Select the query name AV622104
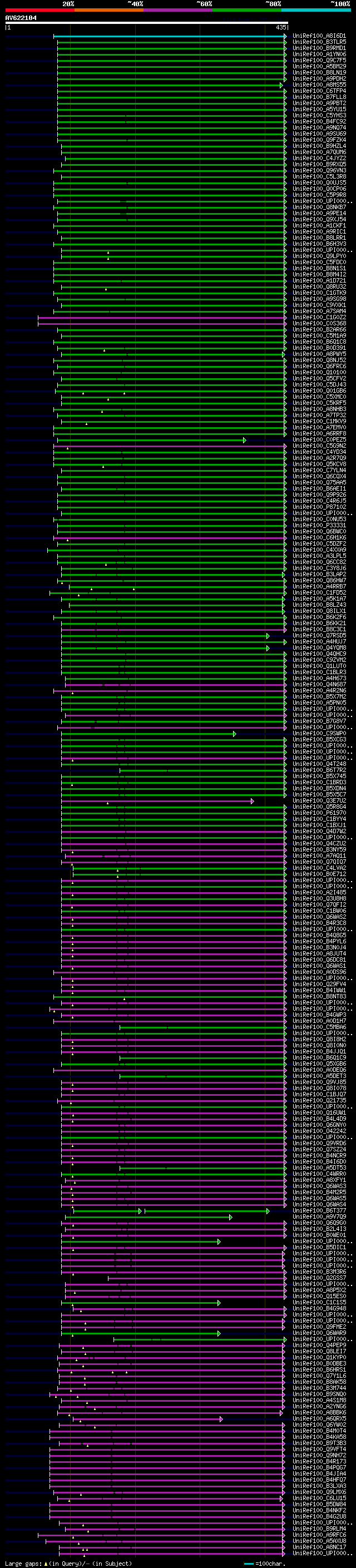Image resolution: width=356 pixels, height=1568 pixels. point(21,18)
